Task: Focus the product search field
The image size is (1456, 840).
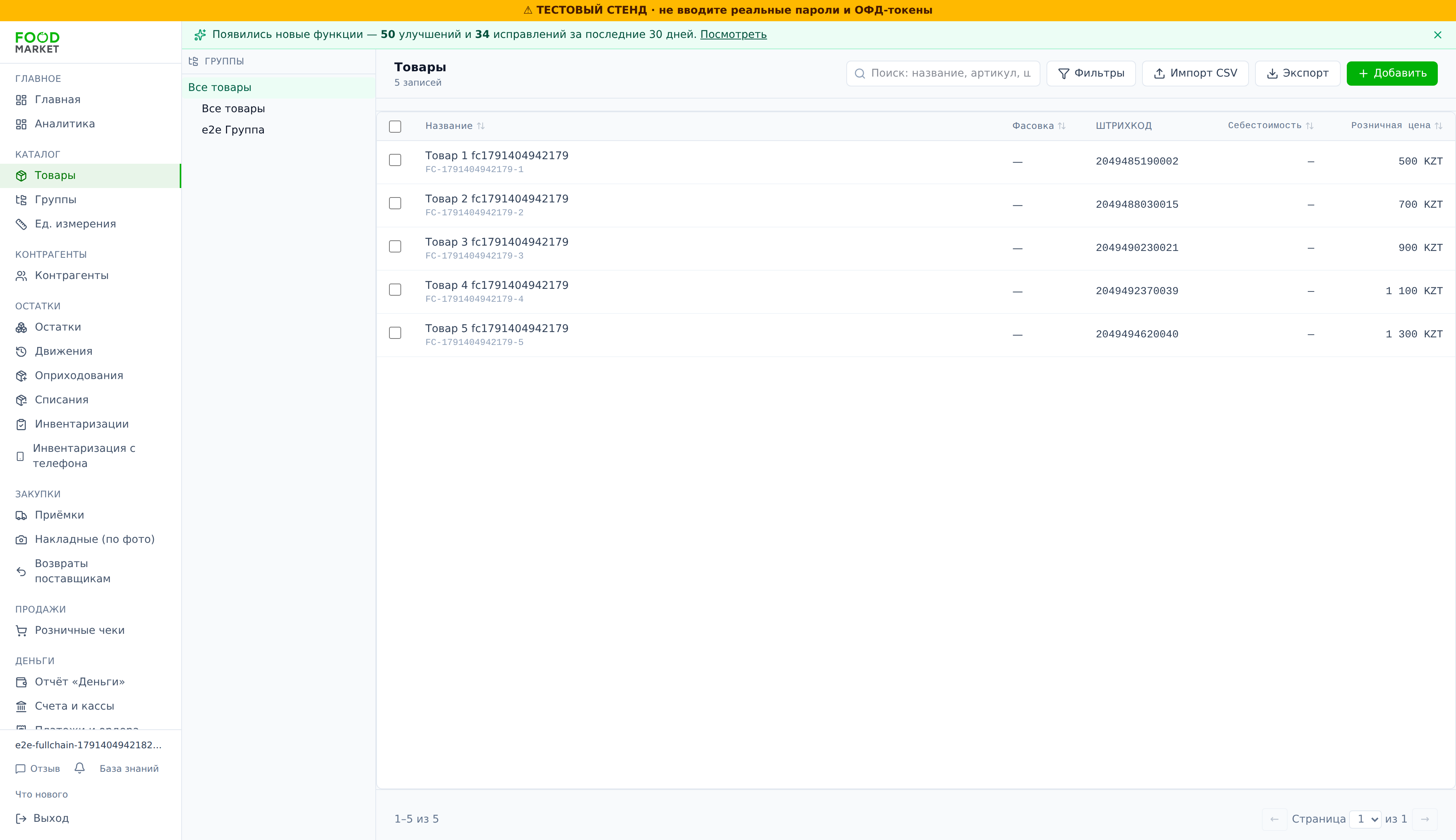Action: [x=943, y=73]
